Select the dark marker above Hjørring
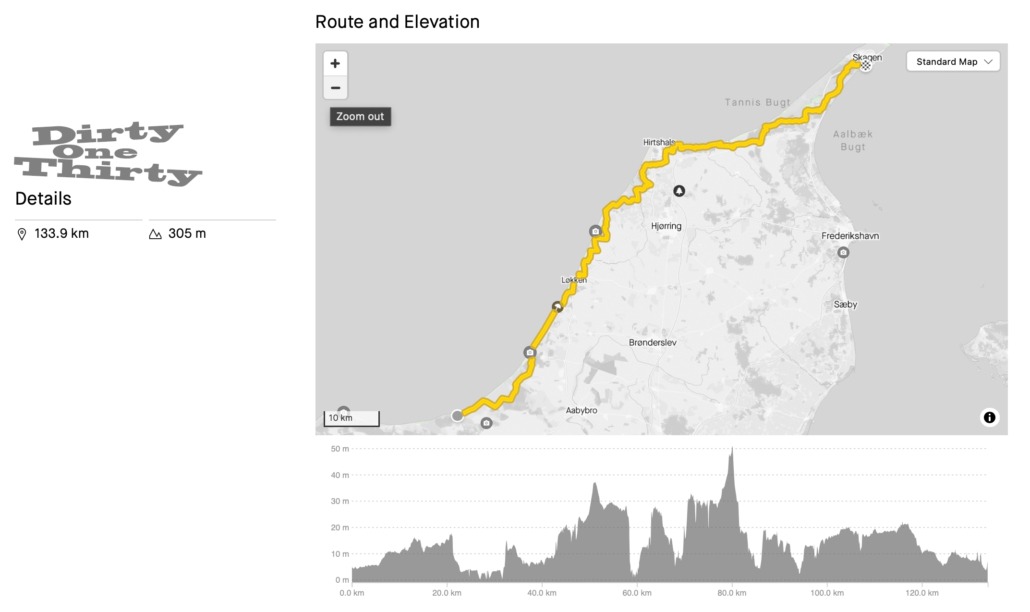1030x612 pixels. (x=679, y=190)
